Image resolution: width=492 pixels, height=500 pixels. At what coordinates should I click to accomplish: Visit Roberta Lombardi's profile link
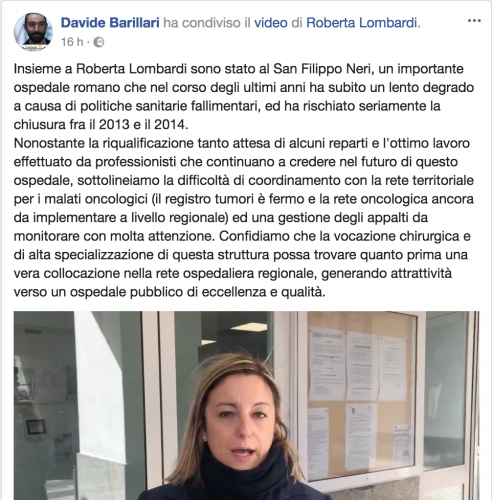pyautogui.click(x=362, y=23)
